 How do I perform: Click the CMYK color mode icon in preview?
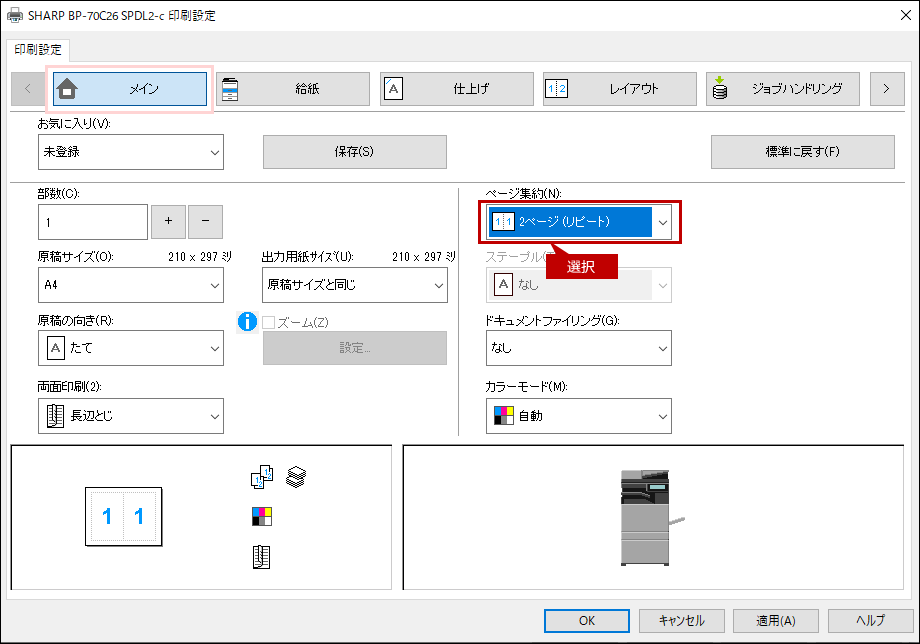(261, 517)
